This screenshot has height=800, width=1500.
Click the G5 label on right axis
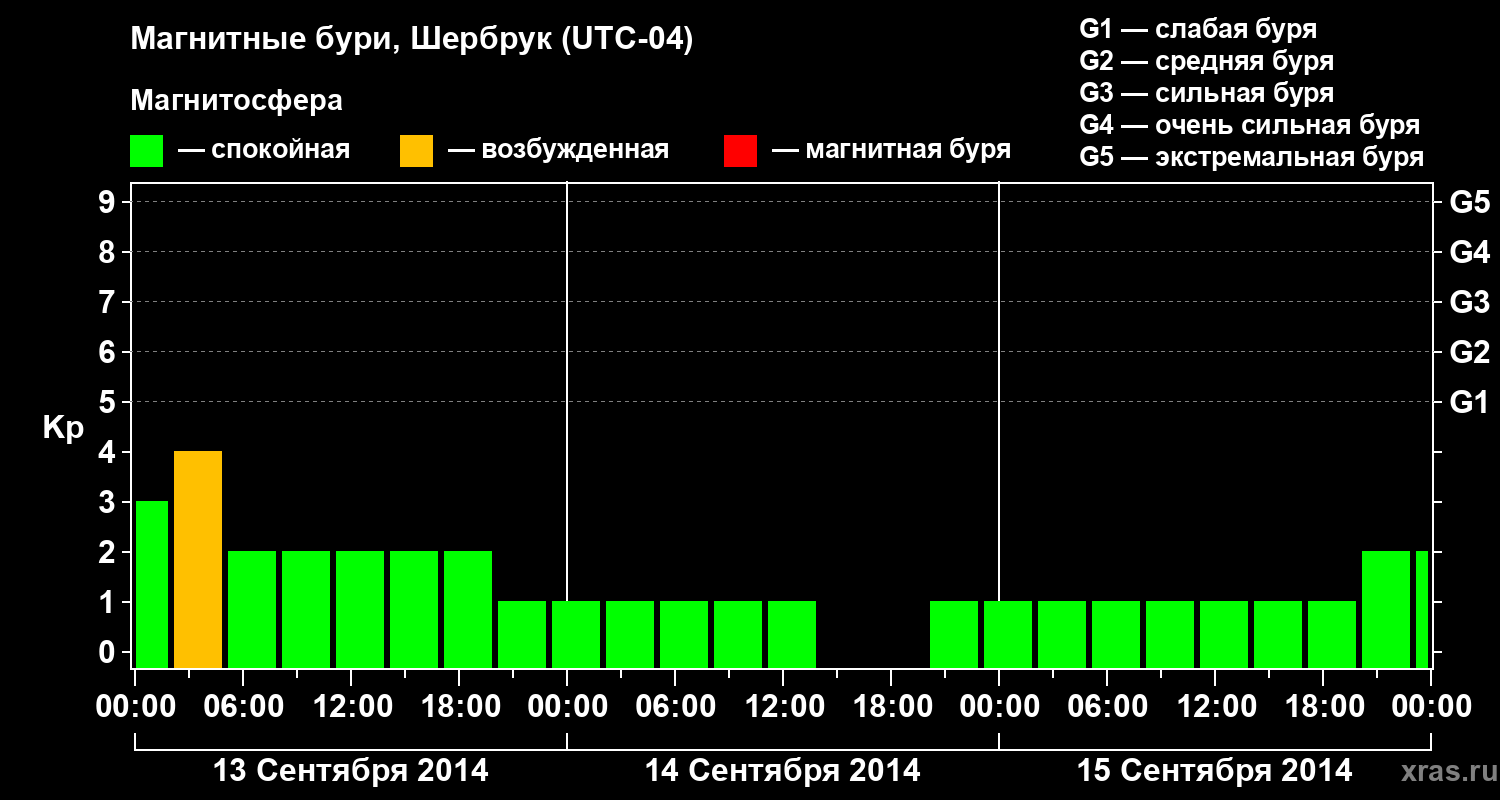coord(1469,202)
